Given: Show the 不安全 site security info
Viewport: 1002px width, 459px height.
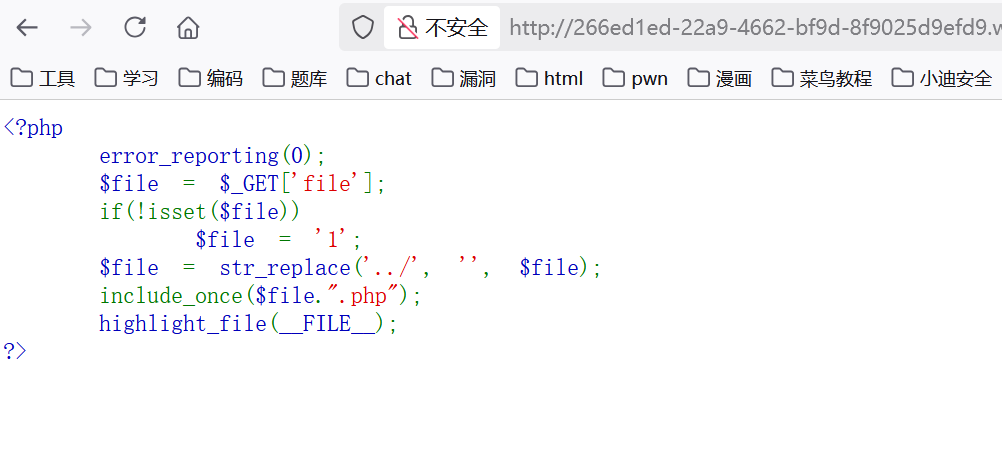Looking at the screenshot, I should (x=442, y=27).
